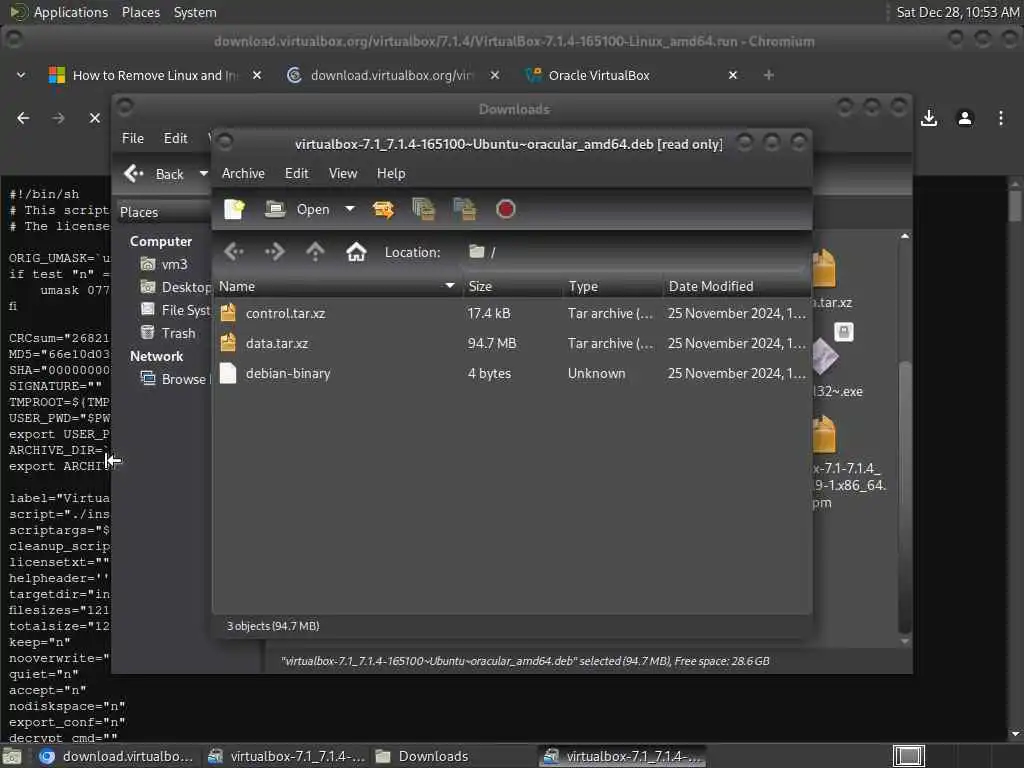Click the red Stop operation icon
Viewport: 1024px width, 768px height.
[x=505, y=209]
